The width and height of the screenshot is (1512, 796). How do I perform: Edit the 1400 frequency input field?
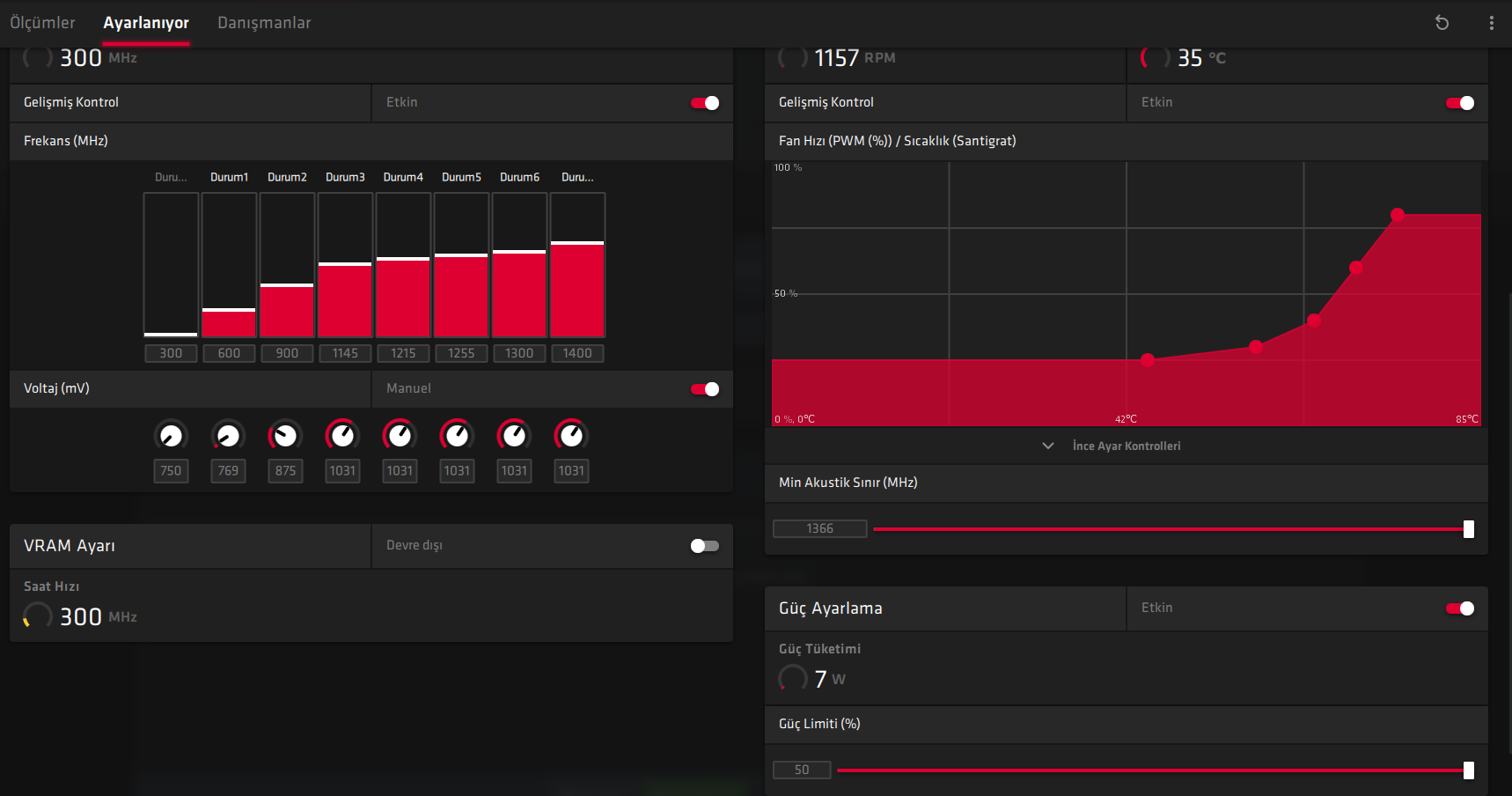point(577,353)
